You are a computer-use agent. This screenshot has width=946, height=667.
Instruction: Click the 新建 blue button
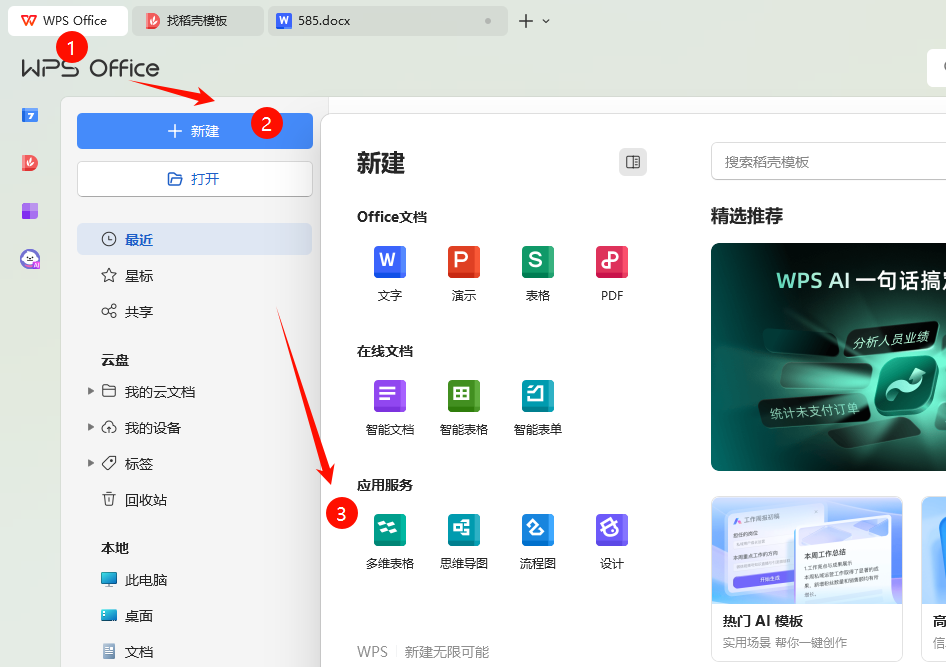[195, 131]
